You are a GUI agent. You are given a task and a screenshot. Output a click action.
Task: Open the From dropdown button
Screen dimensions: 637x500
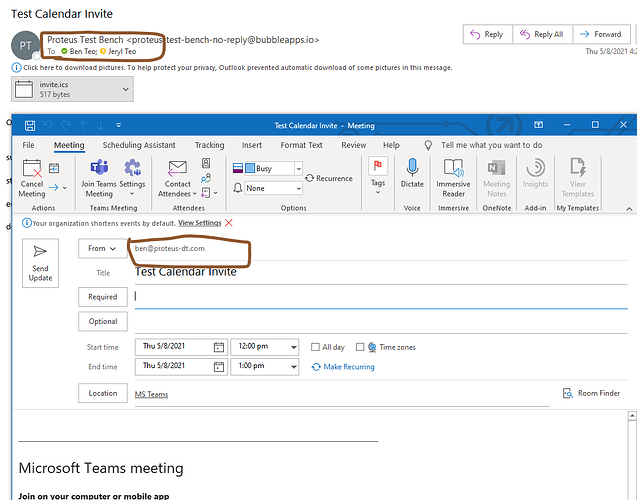(x=102, y=248)
